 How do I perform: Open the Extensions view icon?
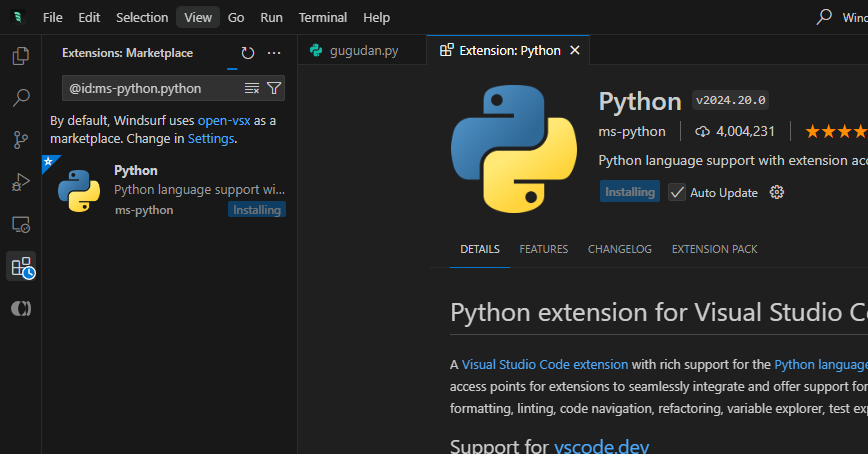point(21,266)
